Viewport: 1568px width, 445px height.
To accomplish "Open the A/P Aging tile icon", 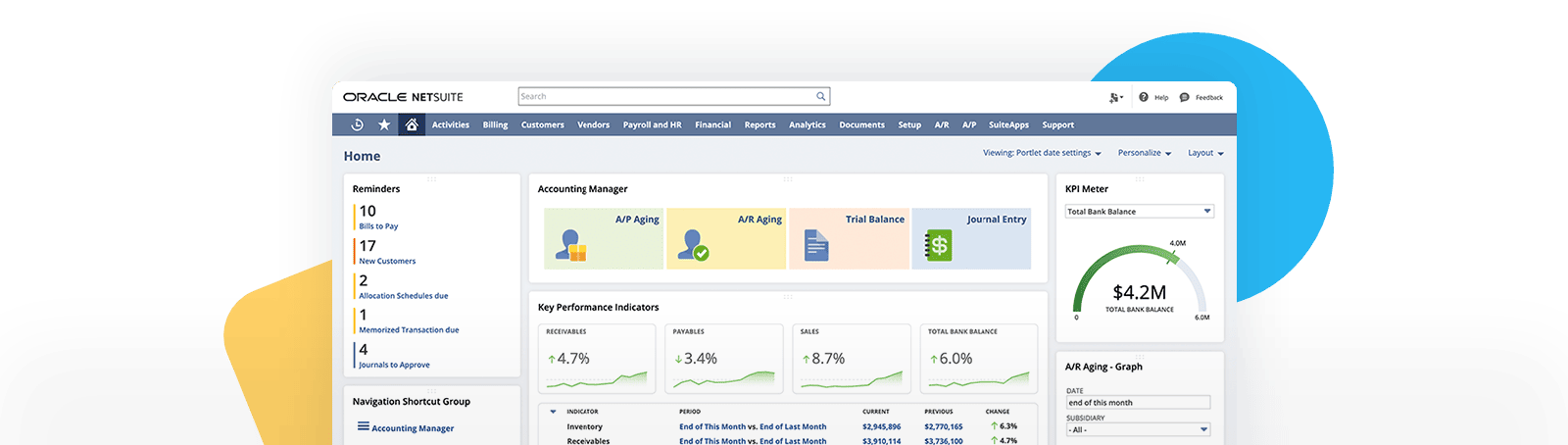I will tap(570, 245).
